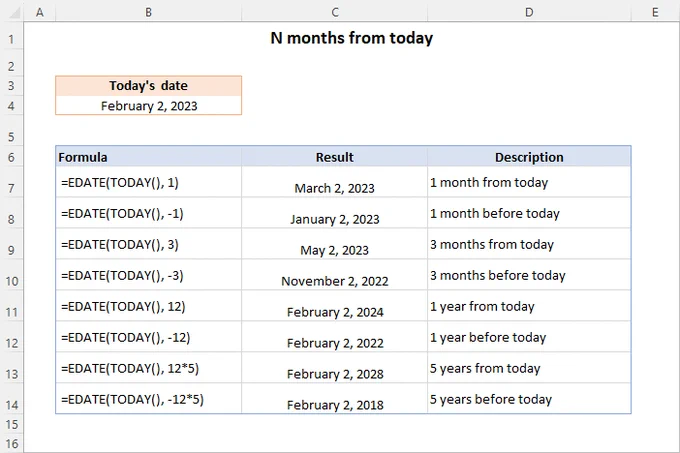Select description '3 months before today'
The height and width of the screenshot is (453, 680).
(529, 275)
